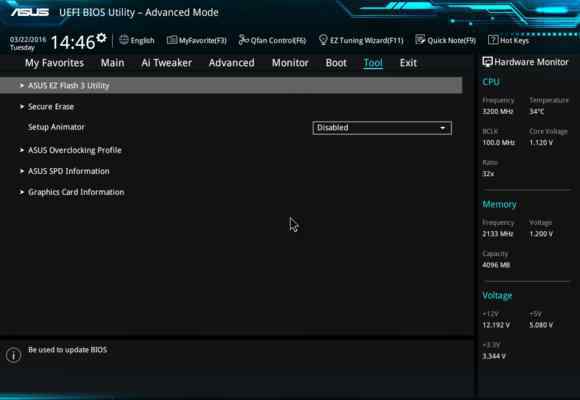Click the 5.080 V reading
Viewport: 580px width, 400px height.
541,325
